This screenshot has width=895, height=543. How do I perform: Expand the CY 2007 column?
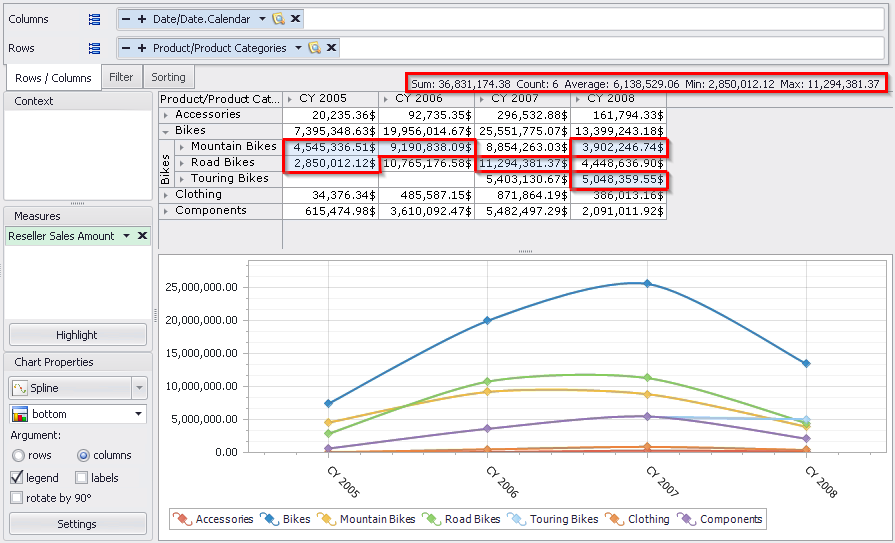[482, 99]
